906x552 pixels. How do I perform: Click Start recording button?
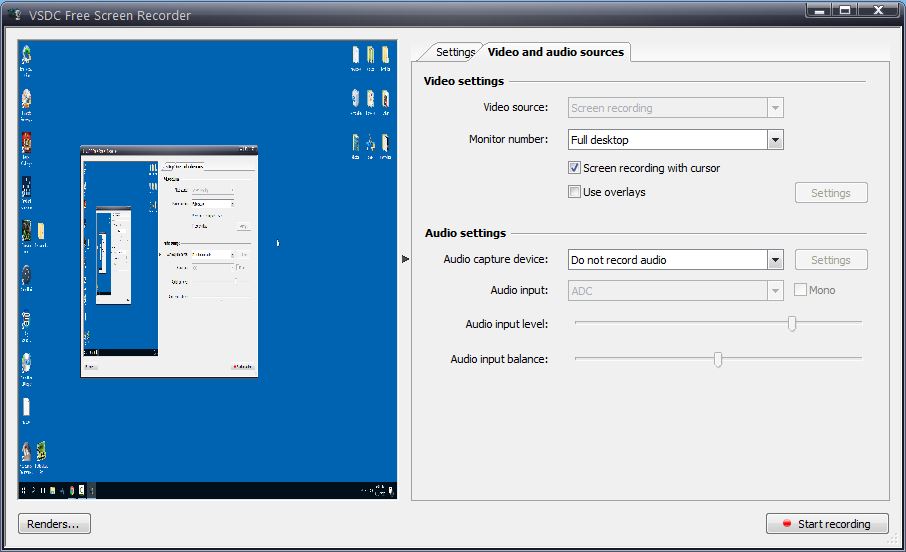point(827,524)
